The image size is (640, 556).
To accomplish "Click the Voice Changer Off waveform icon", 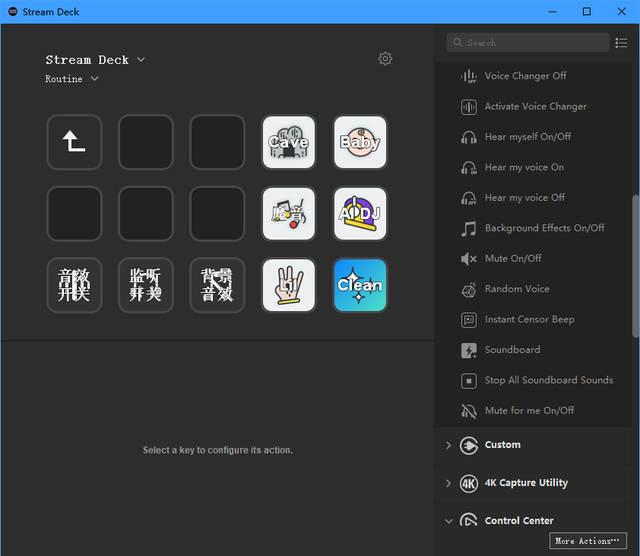I will [469, 76].
